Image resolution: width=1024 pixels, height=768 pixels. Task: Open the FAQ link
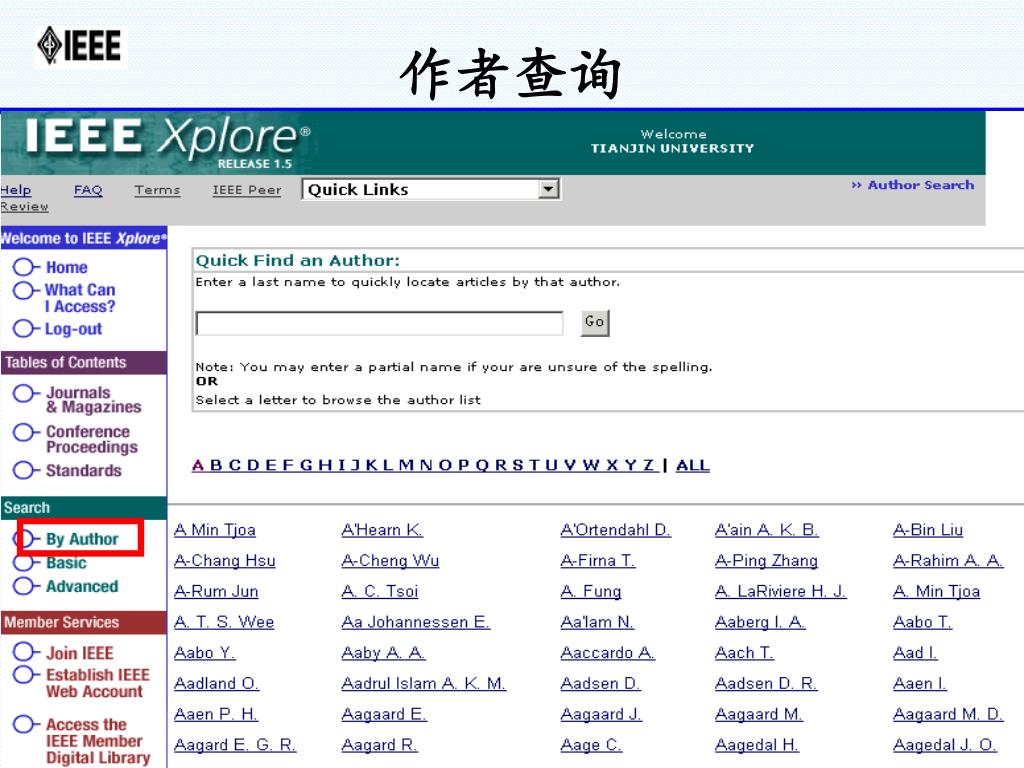click(x=88, y=190)
